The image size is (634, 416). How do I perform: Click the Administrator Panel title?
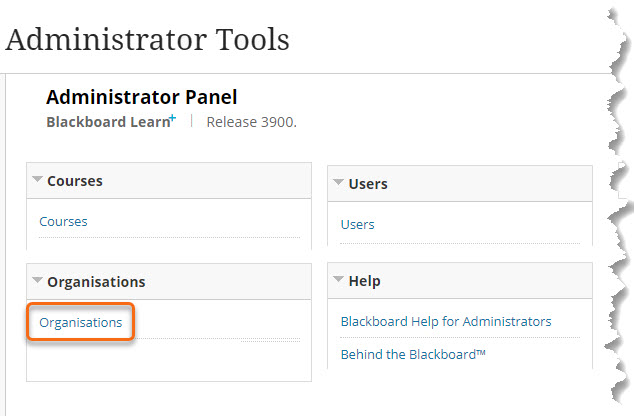[x=142, y=97]
